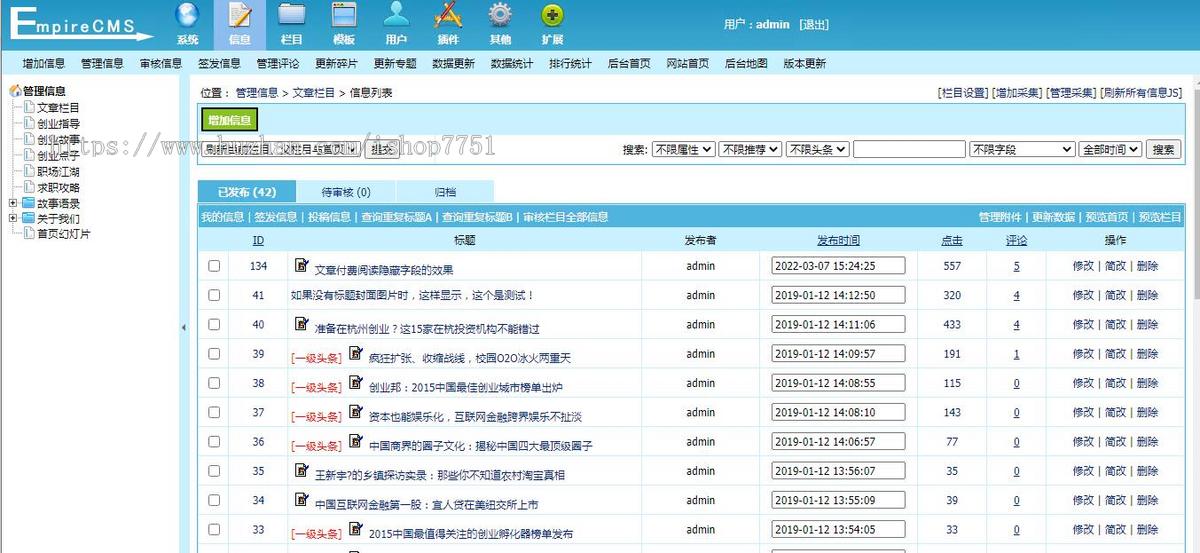
Task: Collapse the left sidebar using the splitter arrow
Action: [x=184, y=327]
